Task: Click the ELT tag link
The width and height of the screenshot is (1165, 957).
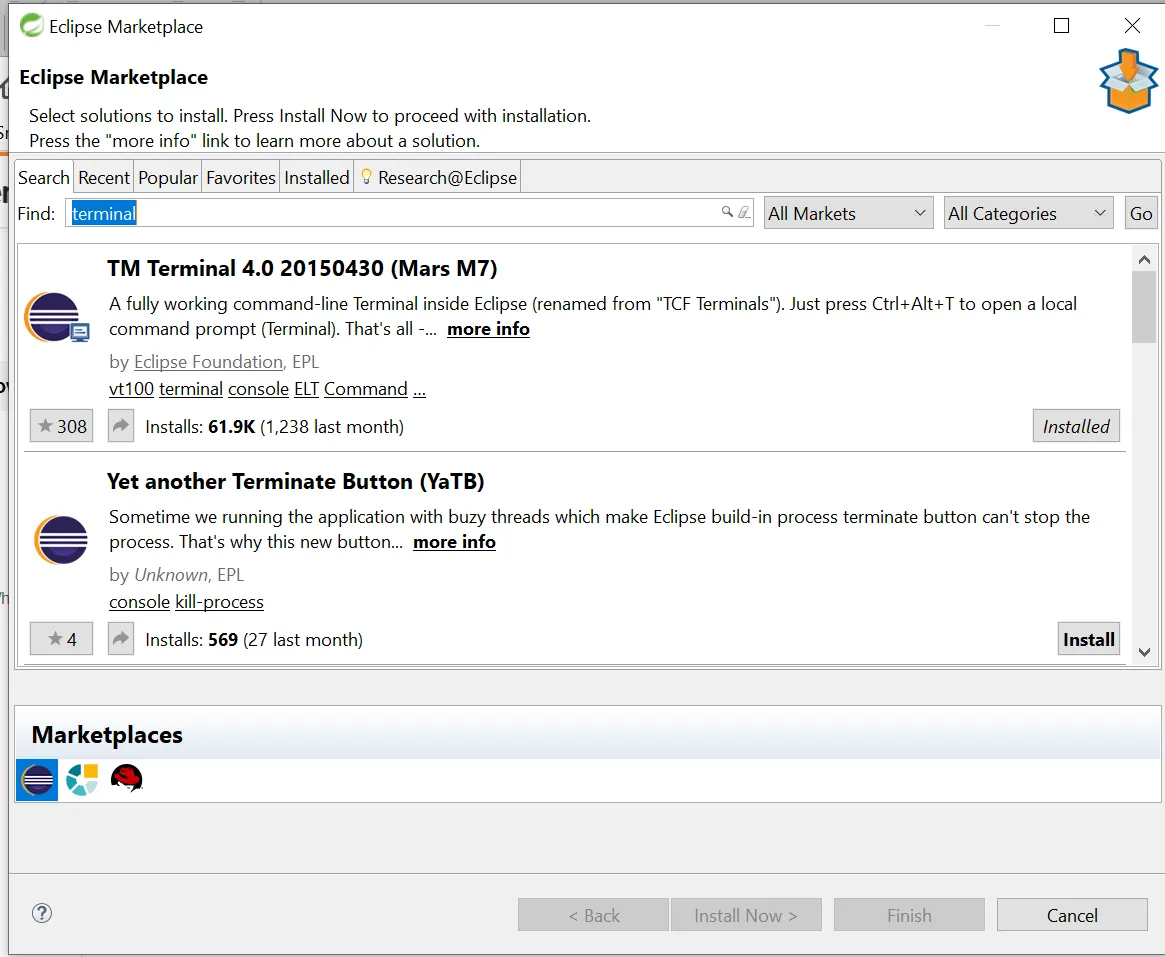Action: point(306,389)
